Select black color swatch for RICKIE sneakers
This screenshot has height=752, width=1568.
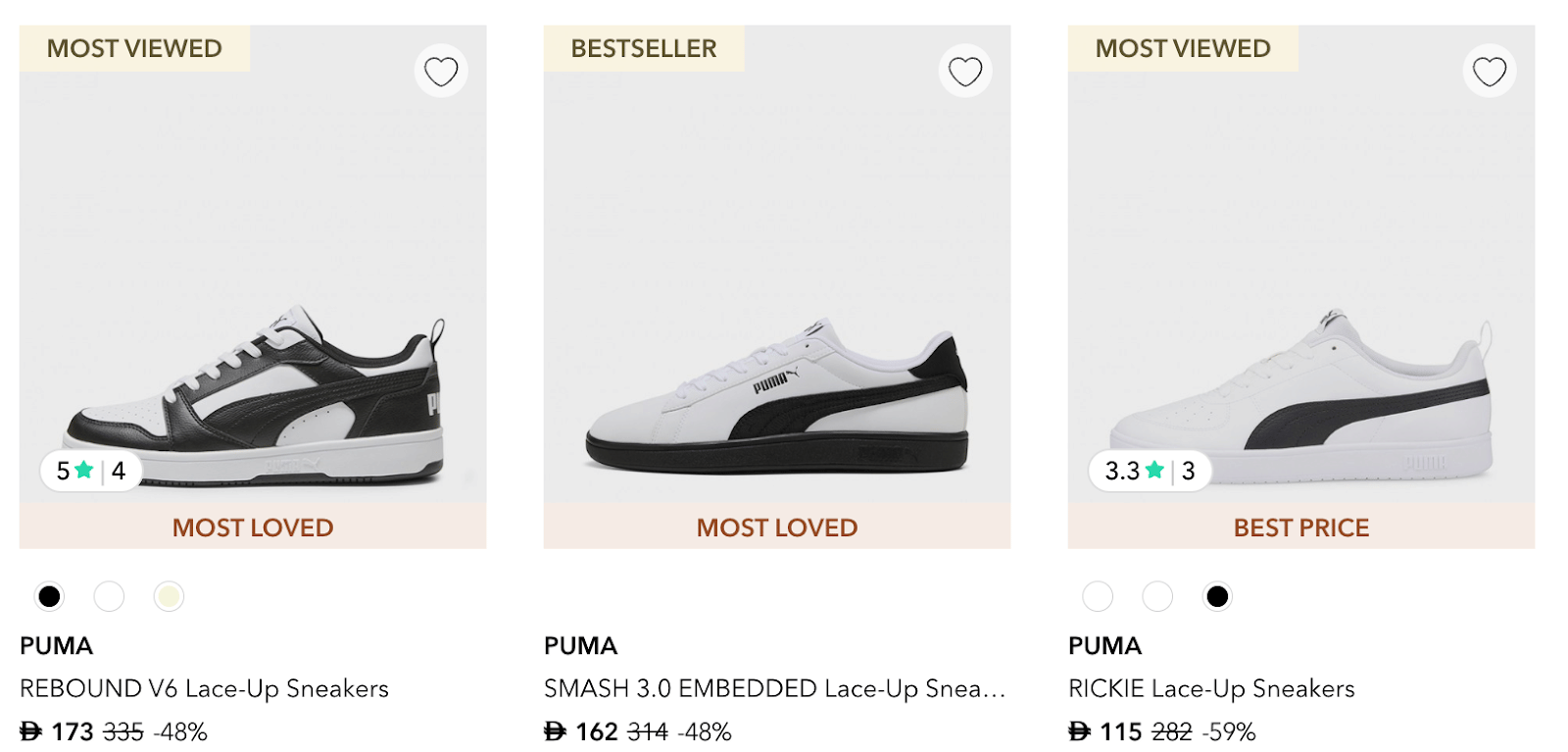click(x=1217, y=596)
